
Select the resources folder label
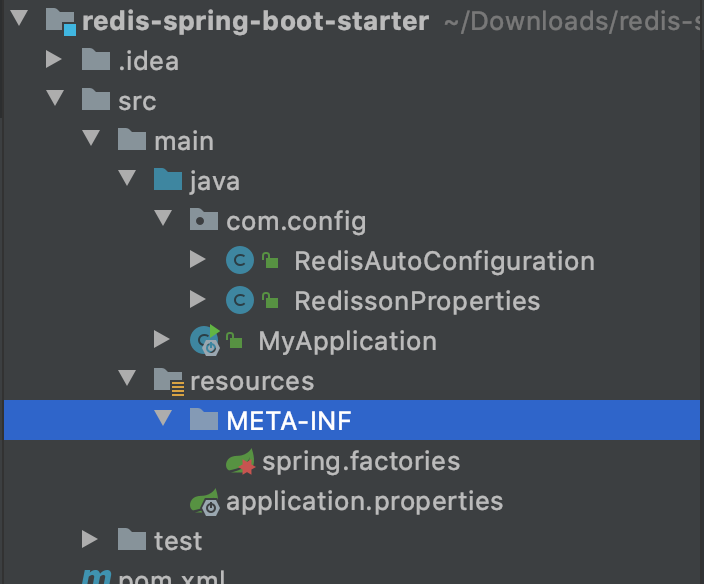click(x=252, y=381)
